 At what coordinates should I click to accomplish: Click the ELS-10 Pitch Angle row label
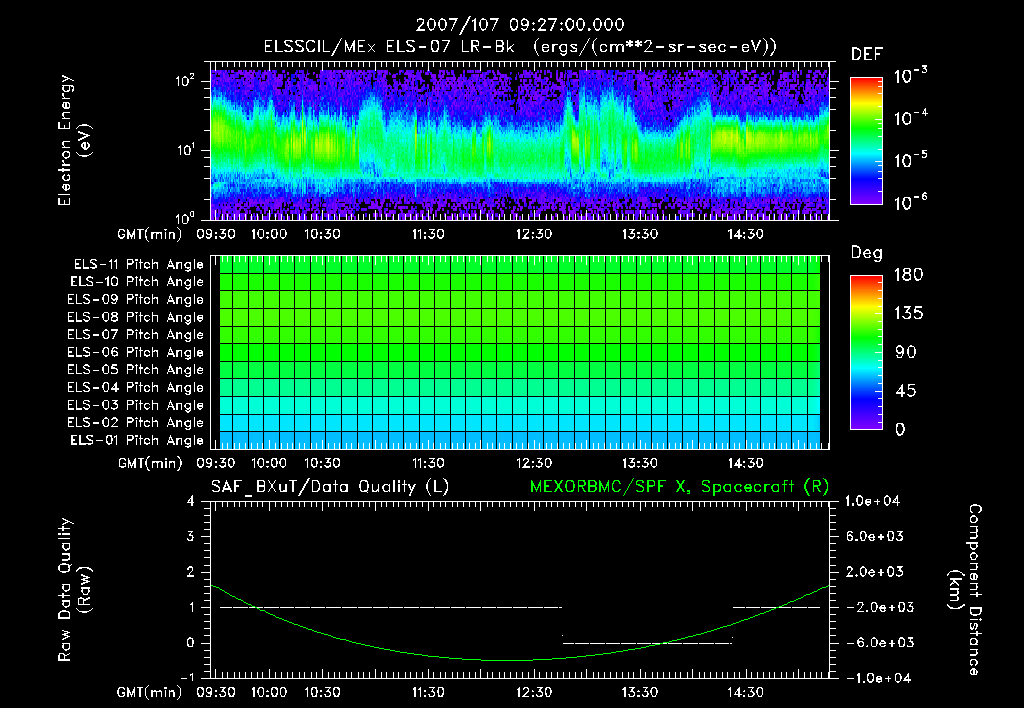137,282
